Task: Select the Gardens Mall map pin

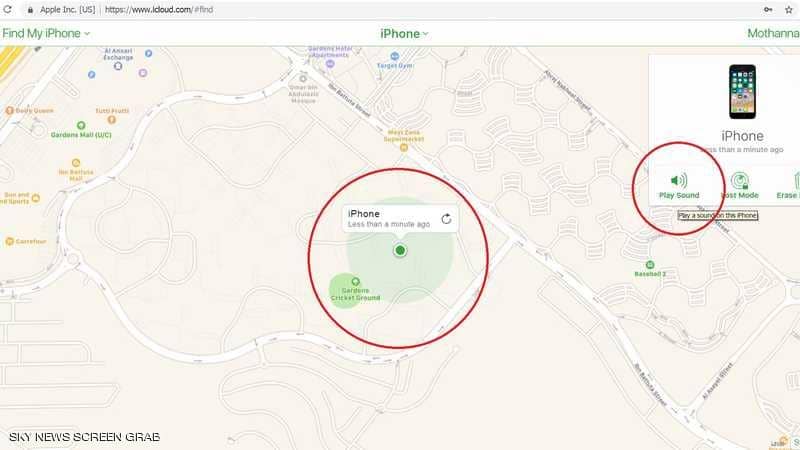Action: tap(81, 125)
